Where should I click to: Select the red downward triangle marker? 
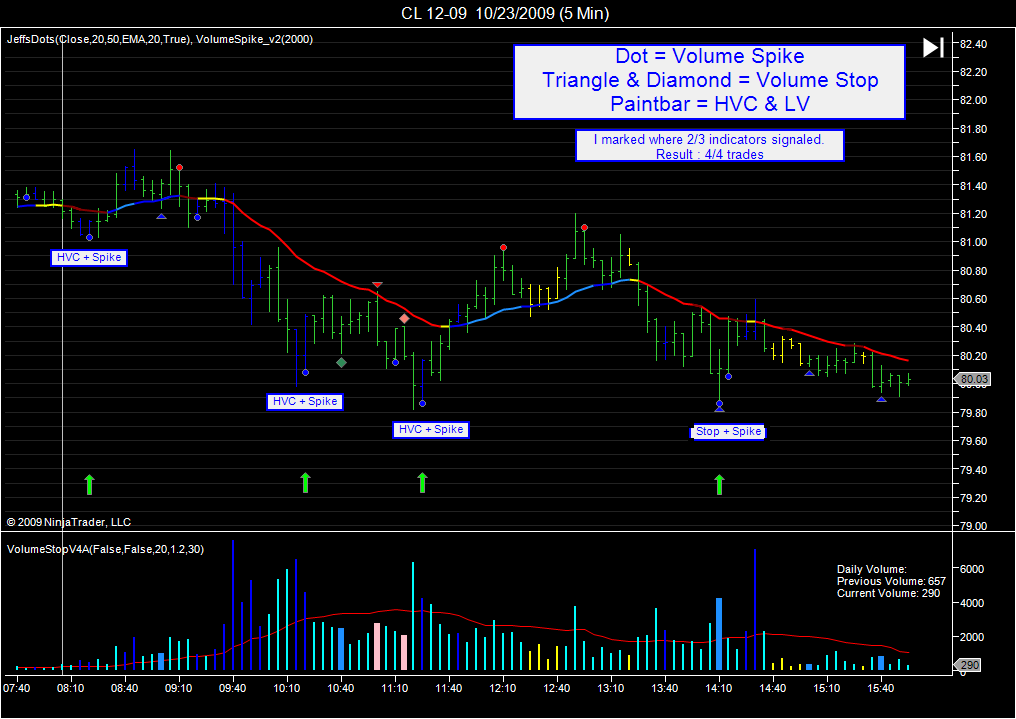click(x=378, y=285)
